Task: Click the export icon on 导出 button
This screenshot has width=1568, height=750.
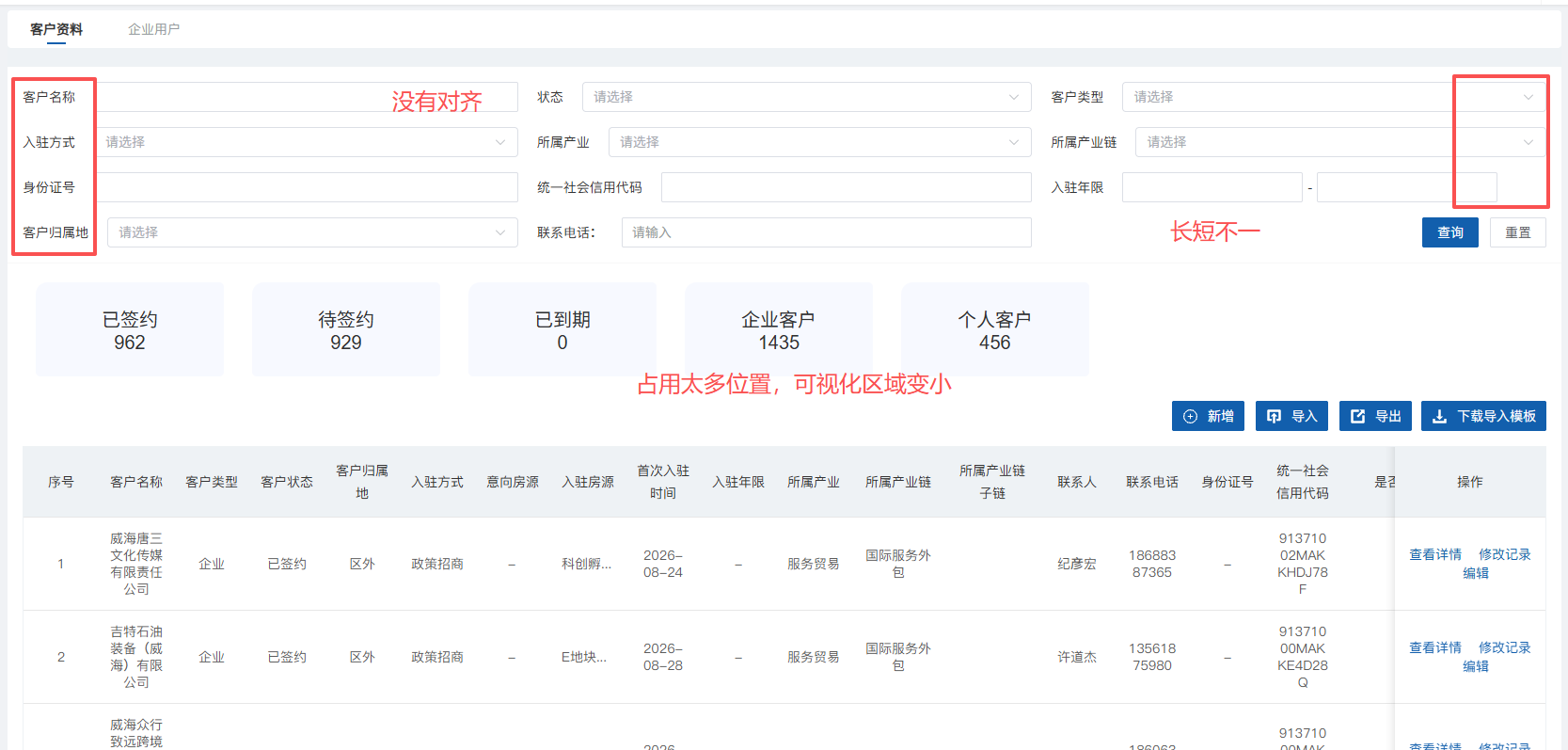Action: coord(1358,416)
